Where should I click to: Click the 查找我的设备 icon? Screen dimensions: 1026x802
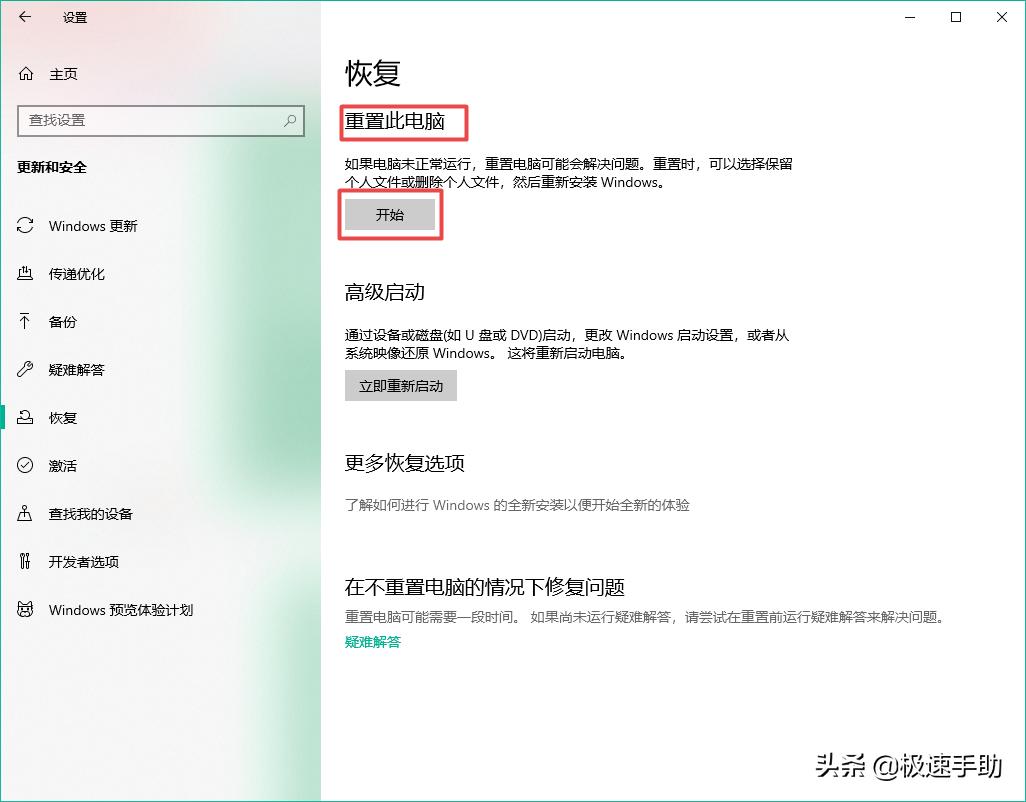(x=27, y=514)
